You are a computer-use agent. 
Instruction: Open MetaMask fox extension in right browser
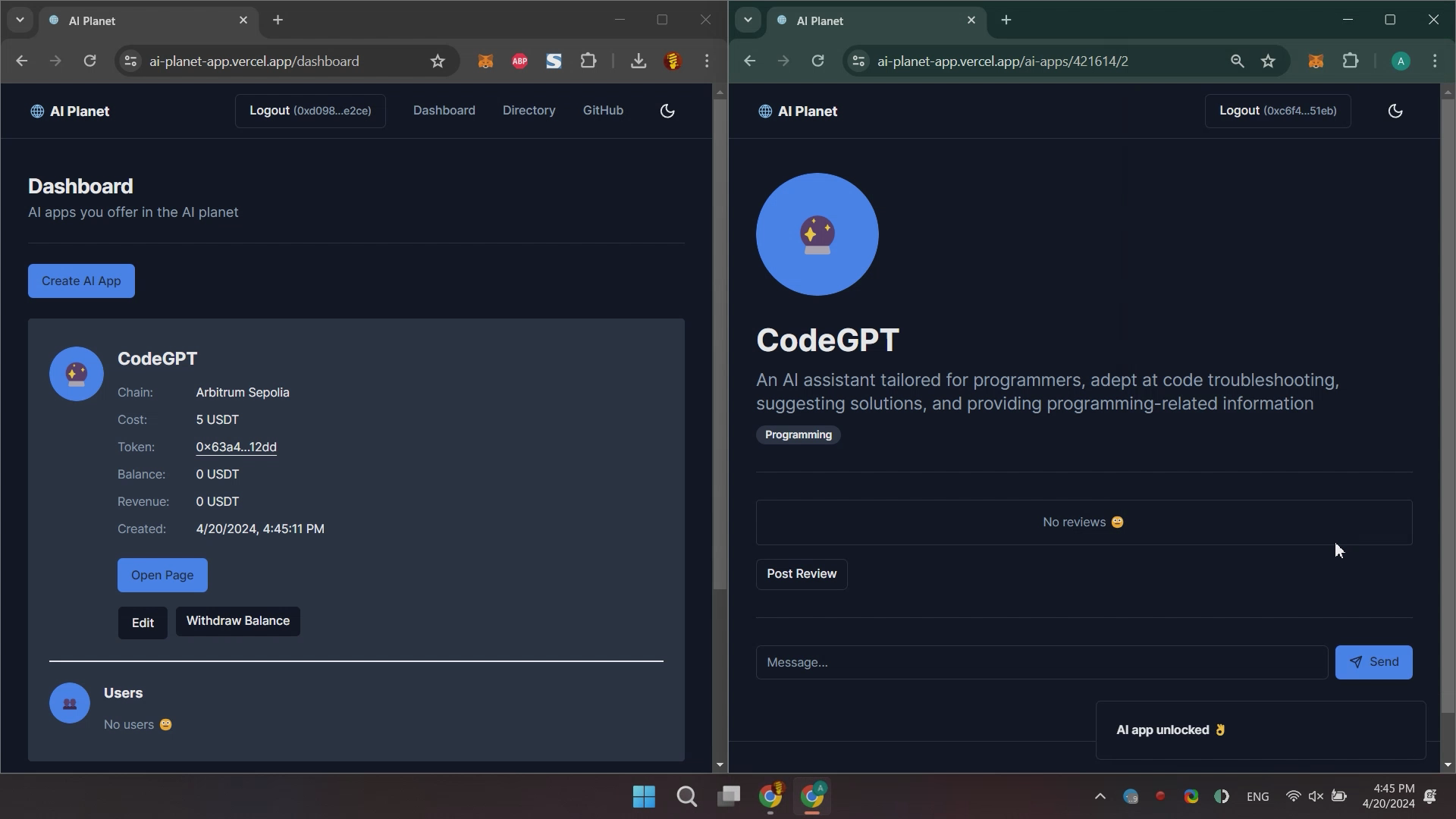coord(1316,61)
